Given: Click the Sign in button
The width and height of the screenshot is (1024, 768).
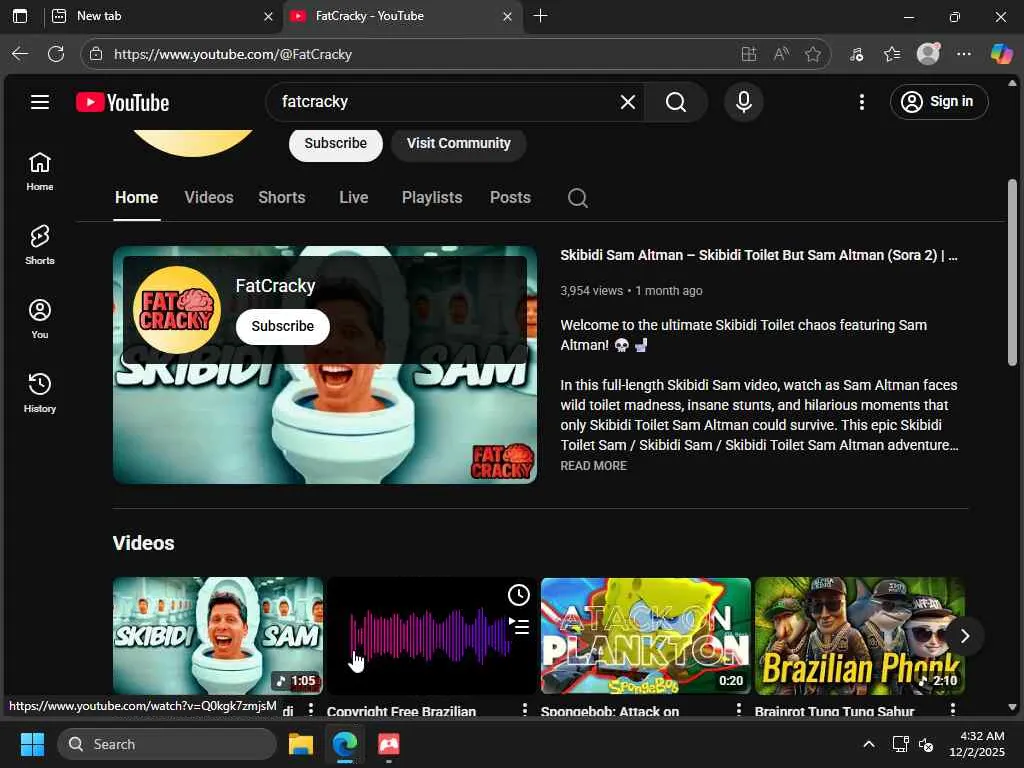Looking at the screenshot, I should pos(938,102).
